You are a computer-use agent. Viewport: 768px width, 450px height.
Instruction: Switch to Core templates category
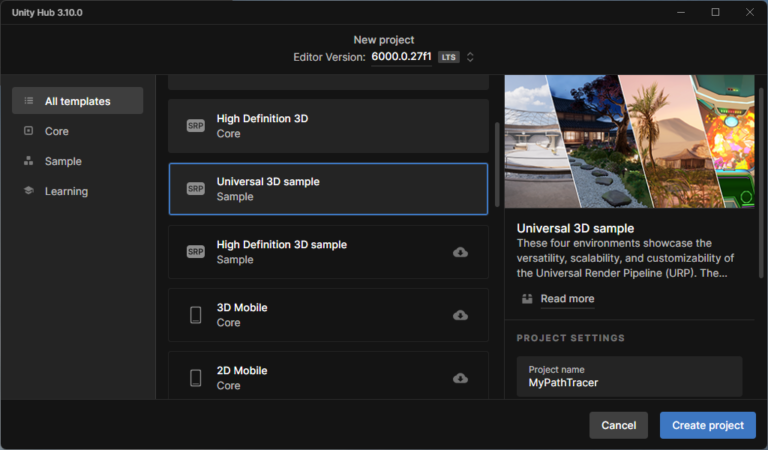click(57, 131)
